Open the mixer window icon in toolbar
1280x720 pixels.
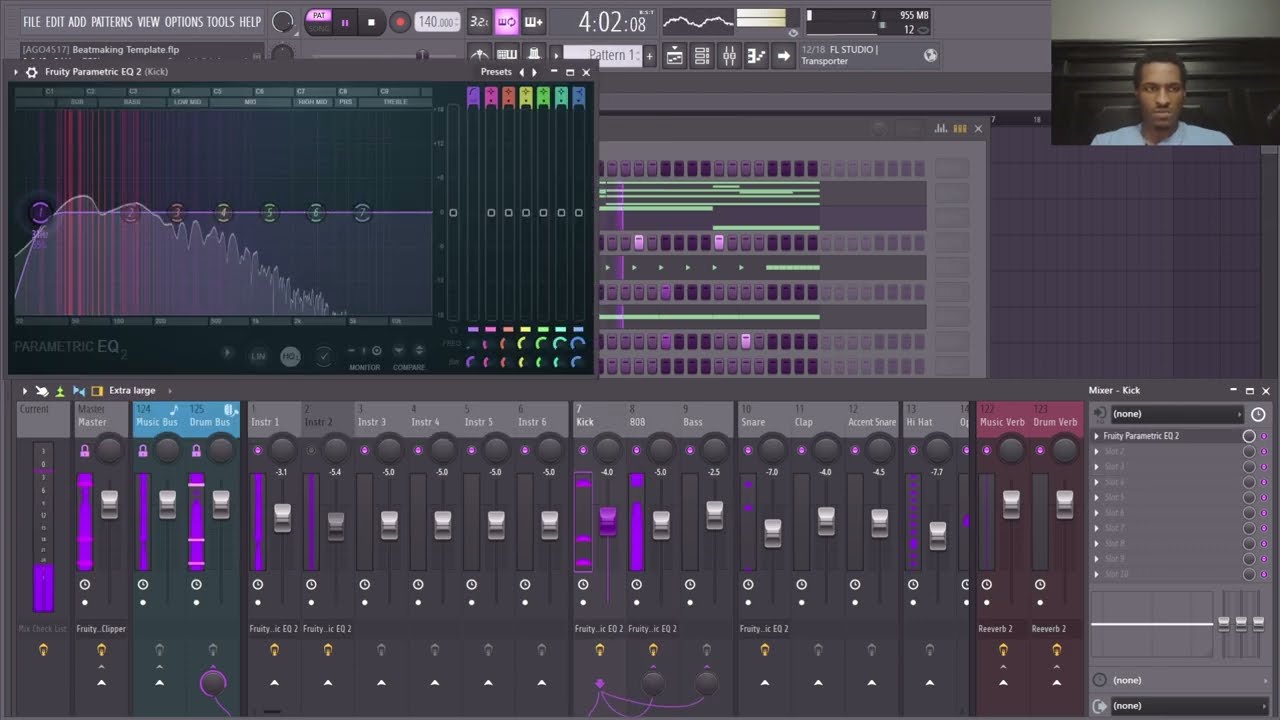(730, 56)
